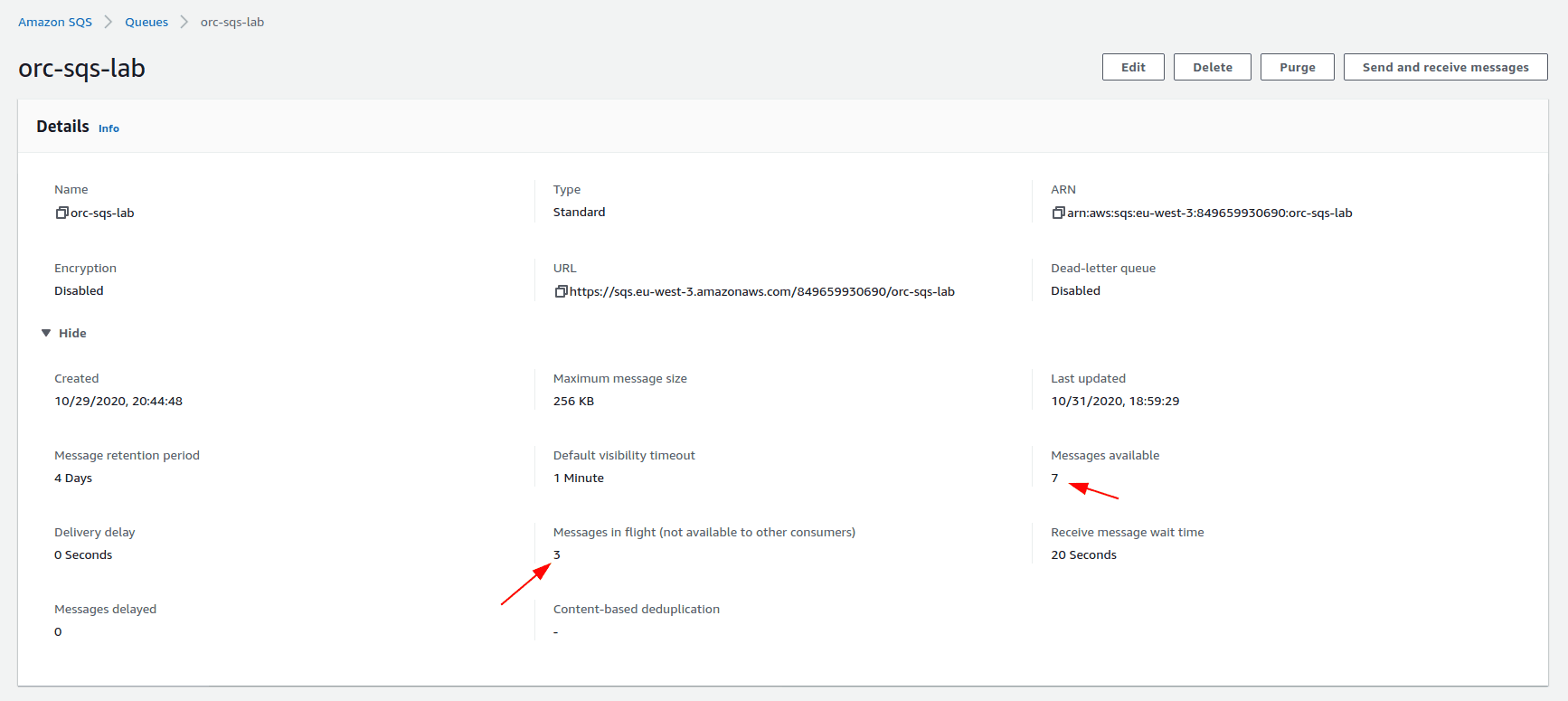Select Messages available count 7
Screen dimensions: 1568x701
pyautogui.click(x=1054, y=478)
